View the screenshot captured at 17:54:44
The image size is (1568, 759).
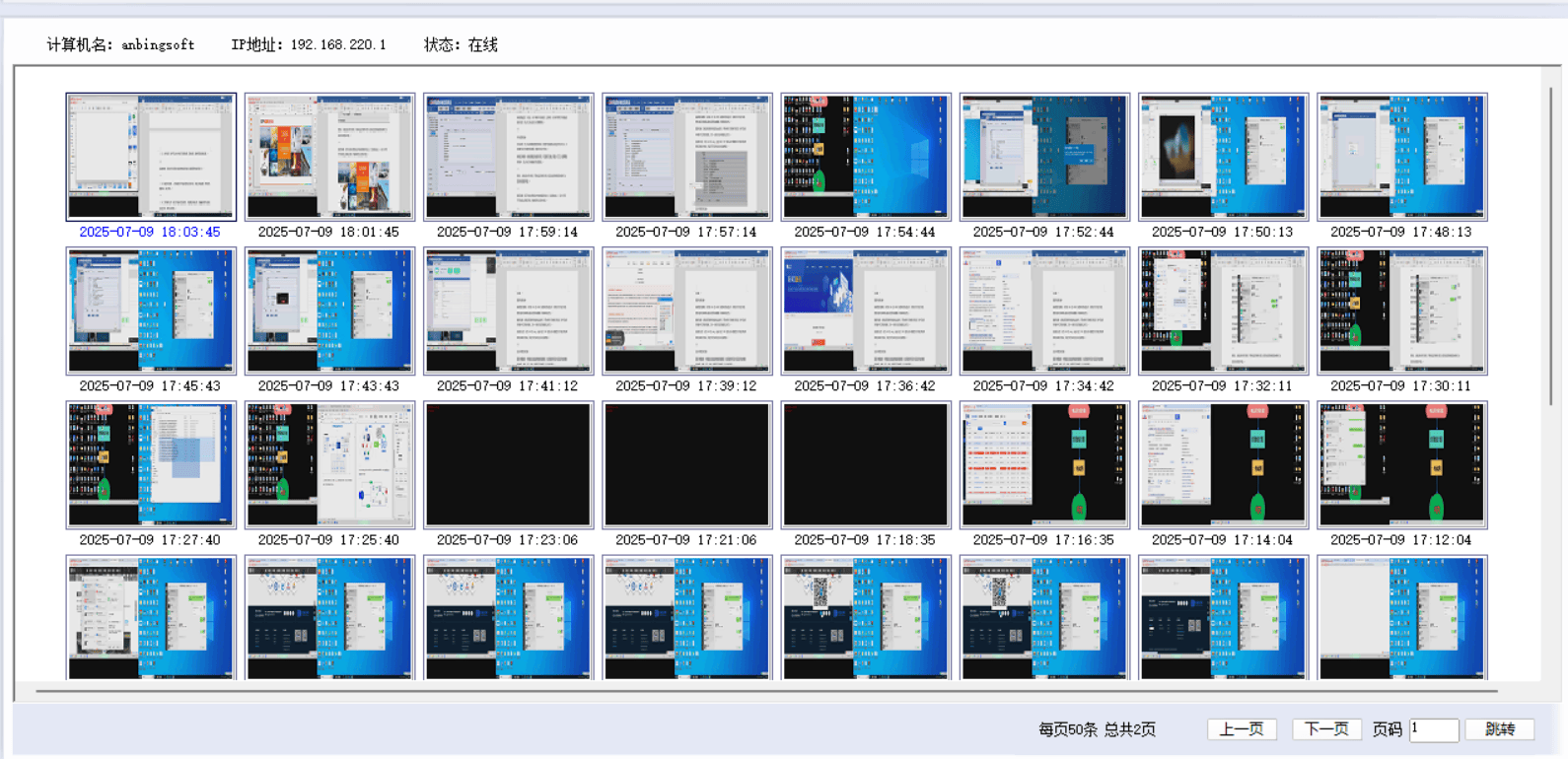click(865, 157)
